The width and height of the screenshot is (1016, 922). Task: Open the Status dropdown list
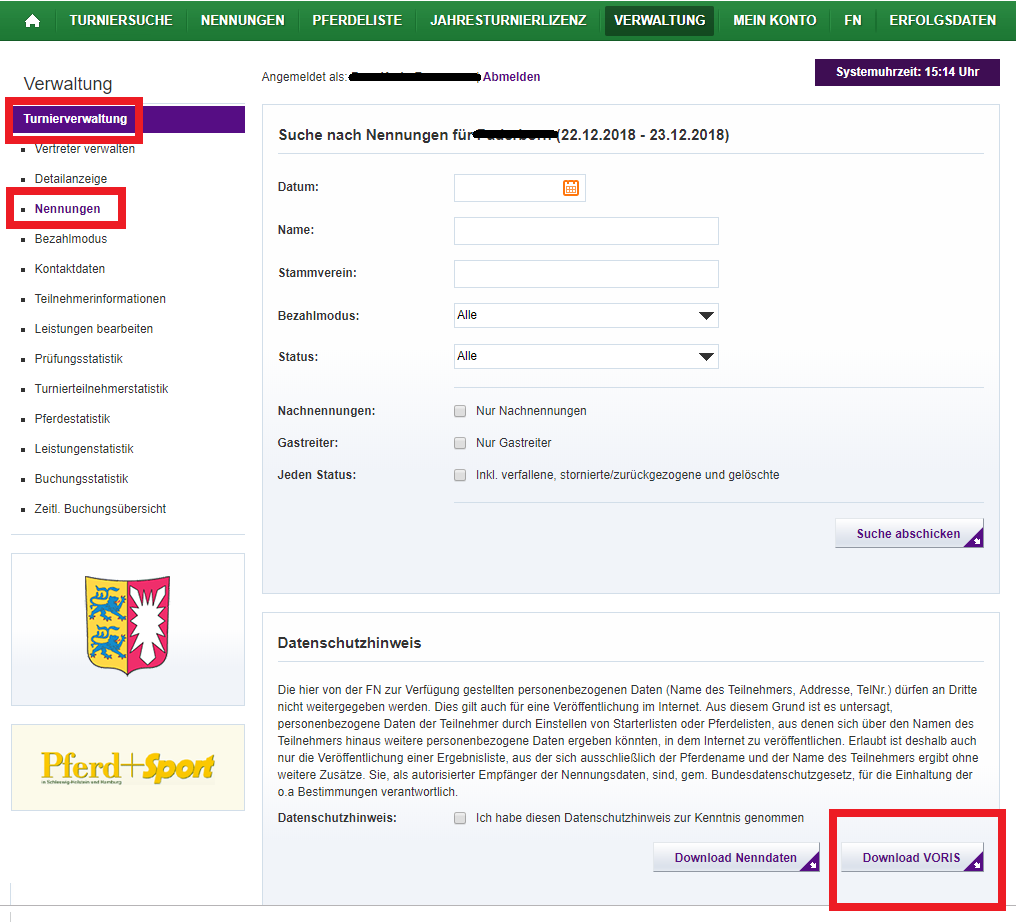586,357
